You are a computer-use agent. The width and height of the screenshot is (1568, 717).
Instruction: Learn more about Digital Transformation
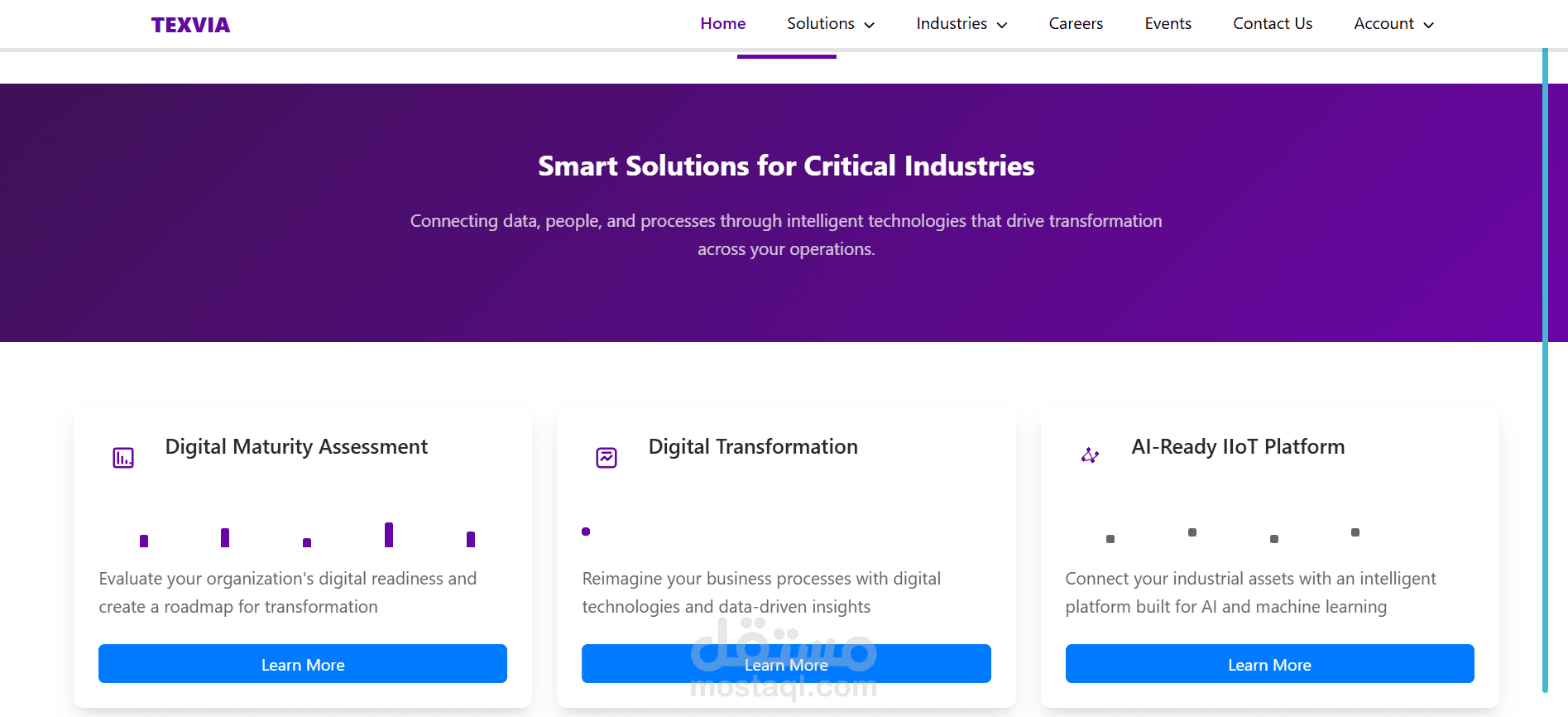point(786,664)
